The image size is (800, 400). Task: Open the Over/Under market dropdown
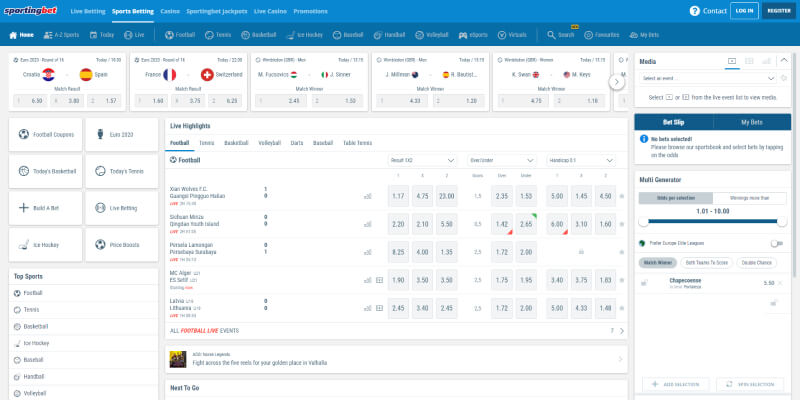tap(502, 160)
